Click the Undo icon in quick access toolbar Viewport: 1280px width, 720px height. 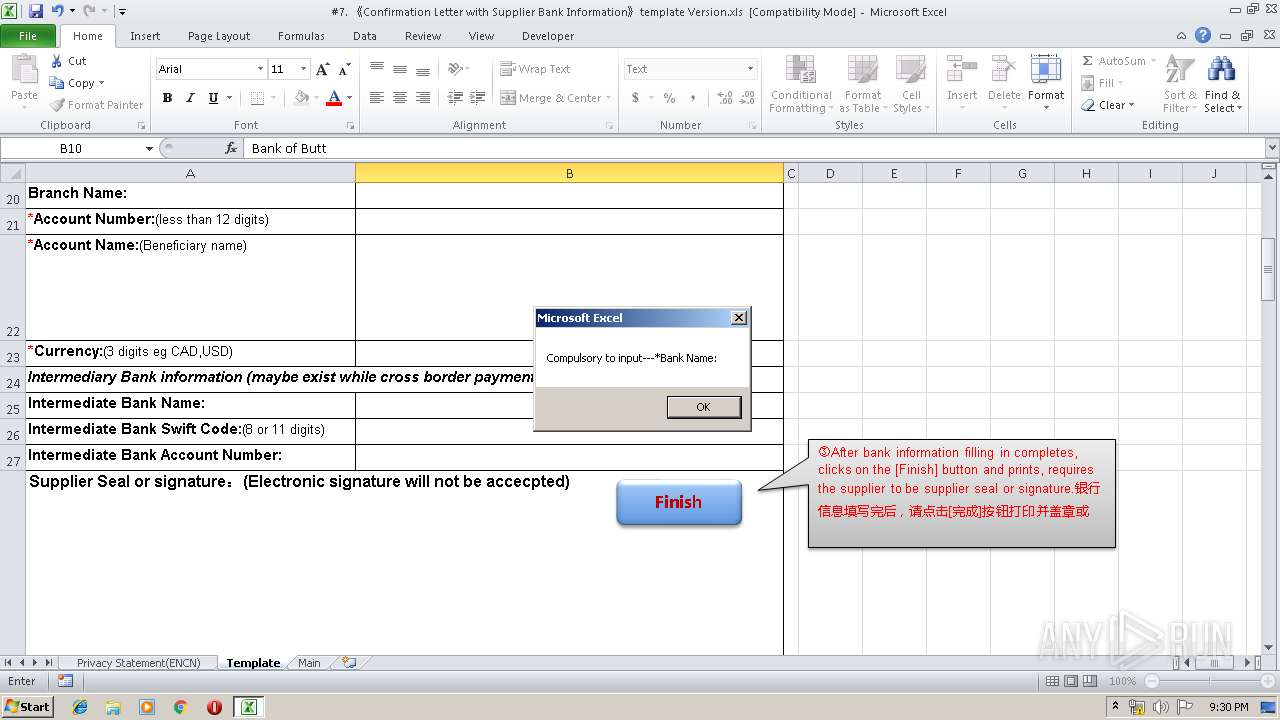57,11
